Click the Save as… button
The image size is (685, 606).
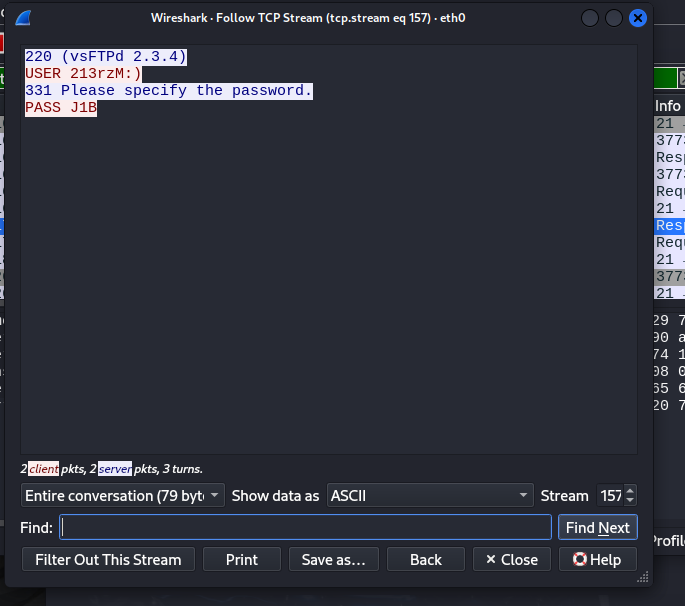click(334, 560)
